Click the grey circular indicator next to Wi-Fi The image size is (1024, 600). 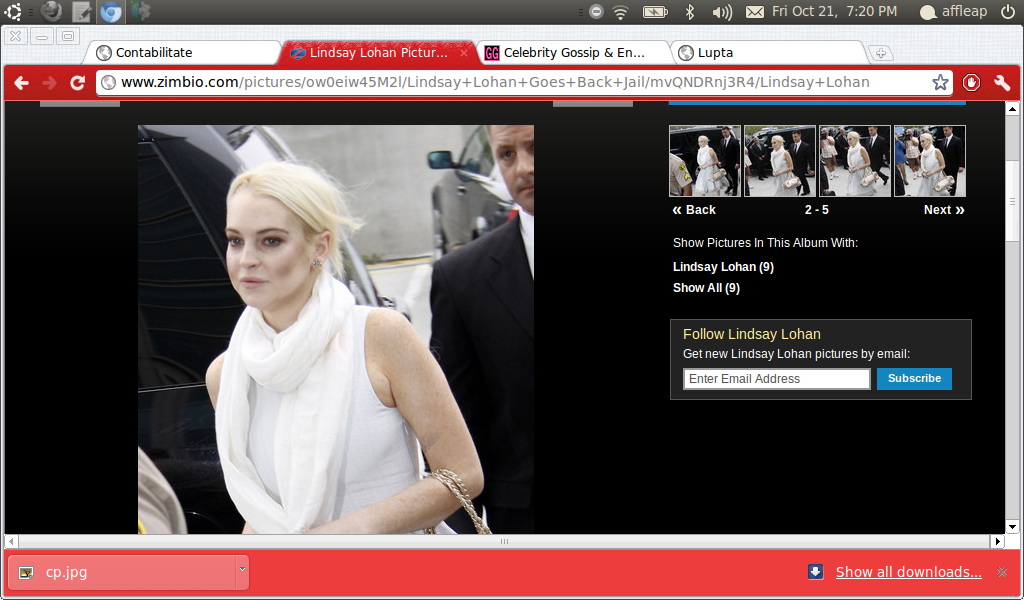coord(596,12)
